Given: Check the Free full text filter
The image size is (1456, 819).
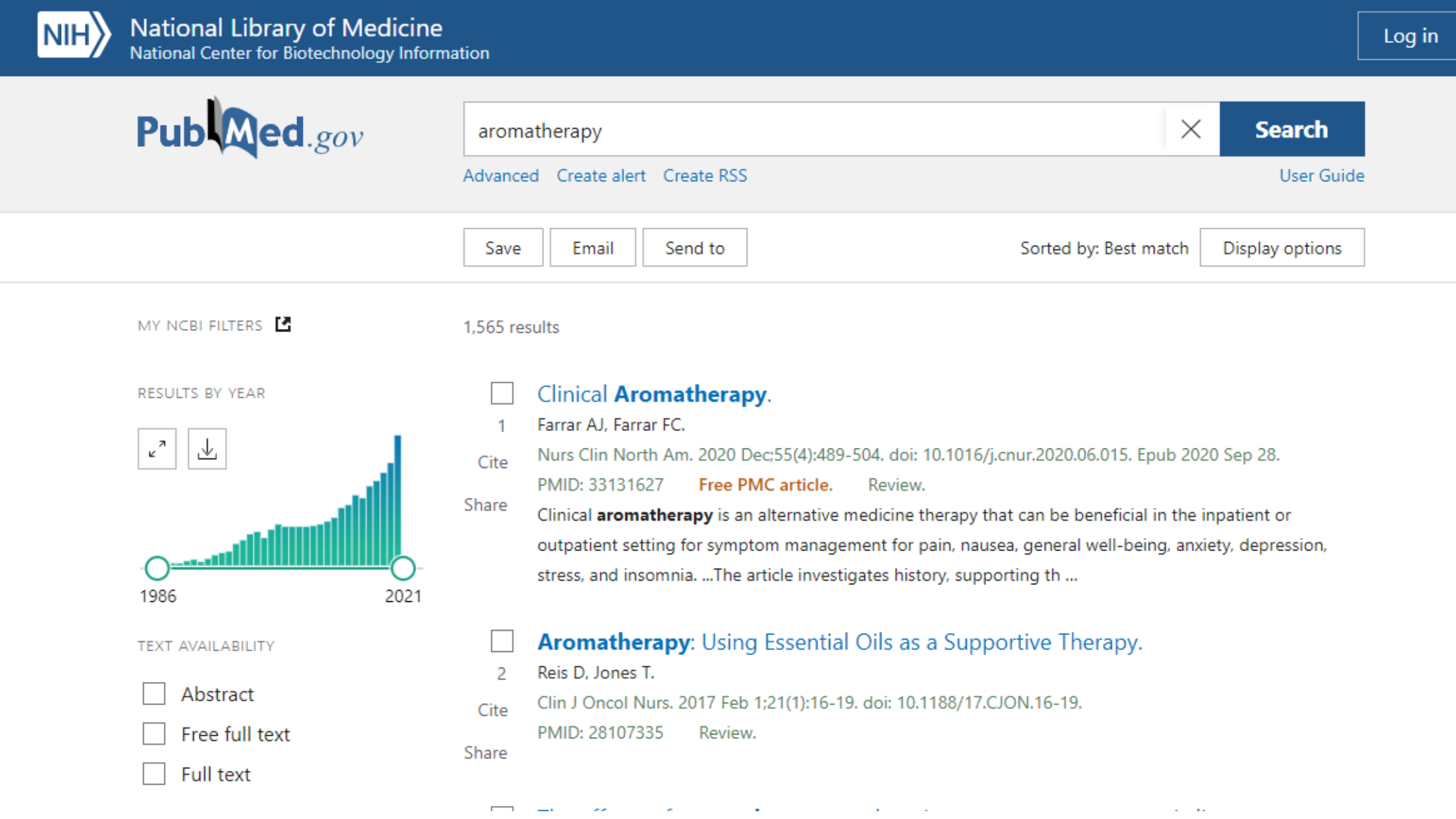Looking at the screenshot, I should [x=154, y=734].
